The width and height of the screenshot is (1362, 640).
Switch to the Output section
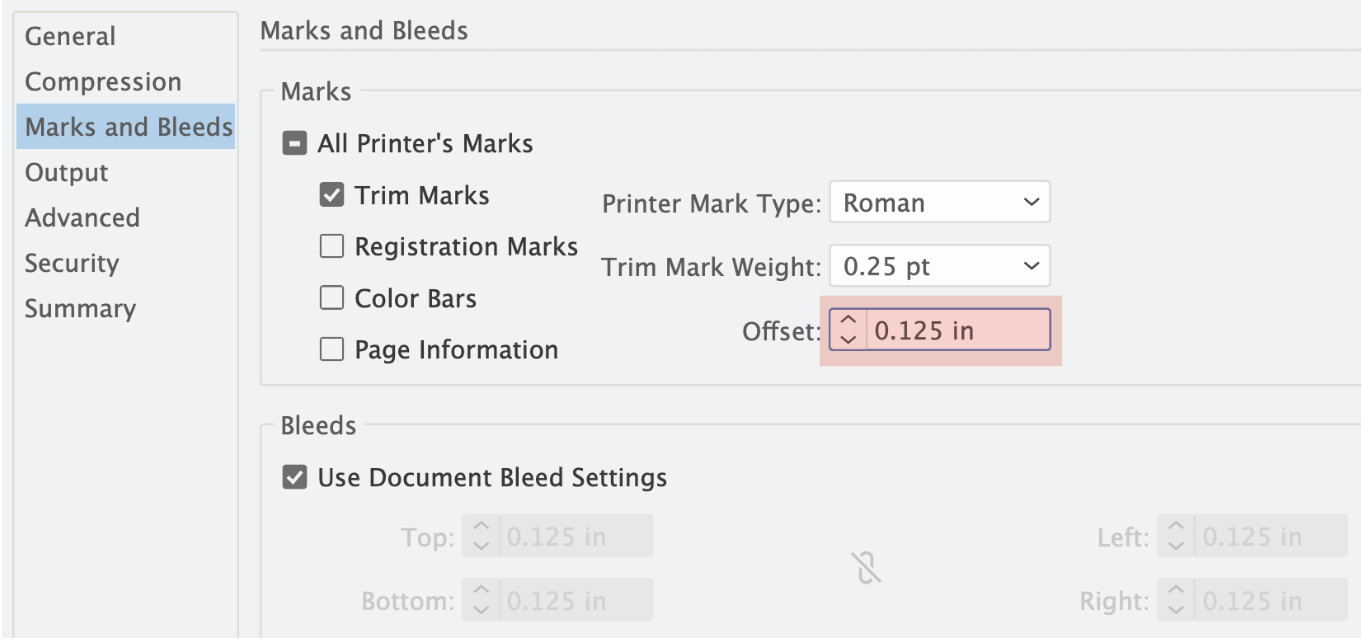pyautogui.click(x=66, y=173)
